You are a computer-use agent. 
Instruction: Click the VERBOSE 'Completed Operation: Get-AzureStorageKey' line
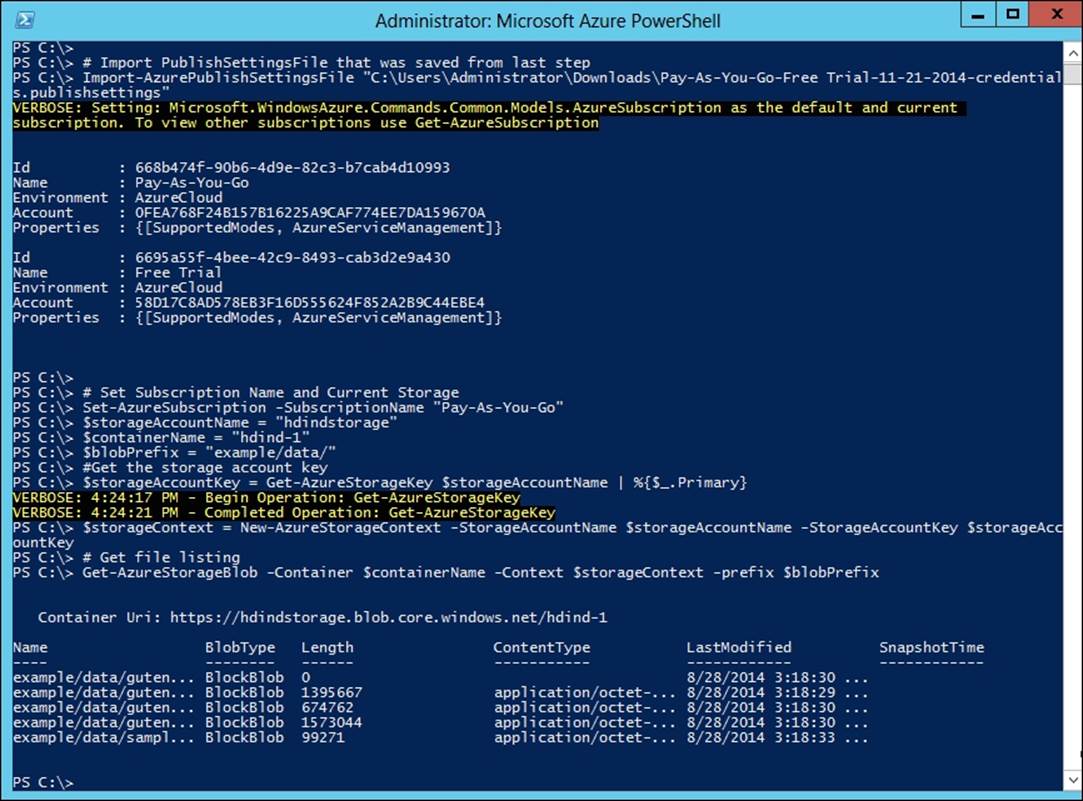pos(284,513)
